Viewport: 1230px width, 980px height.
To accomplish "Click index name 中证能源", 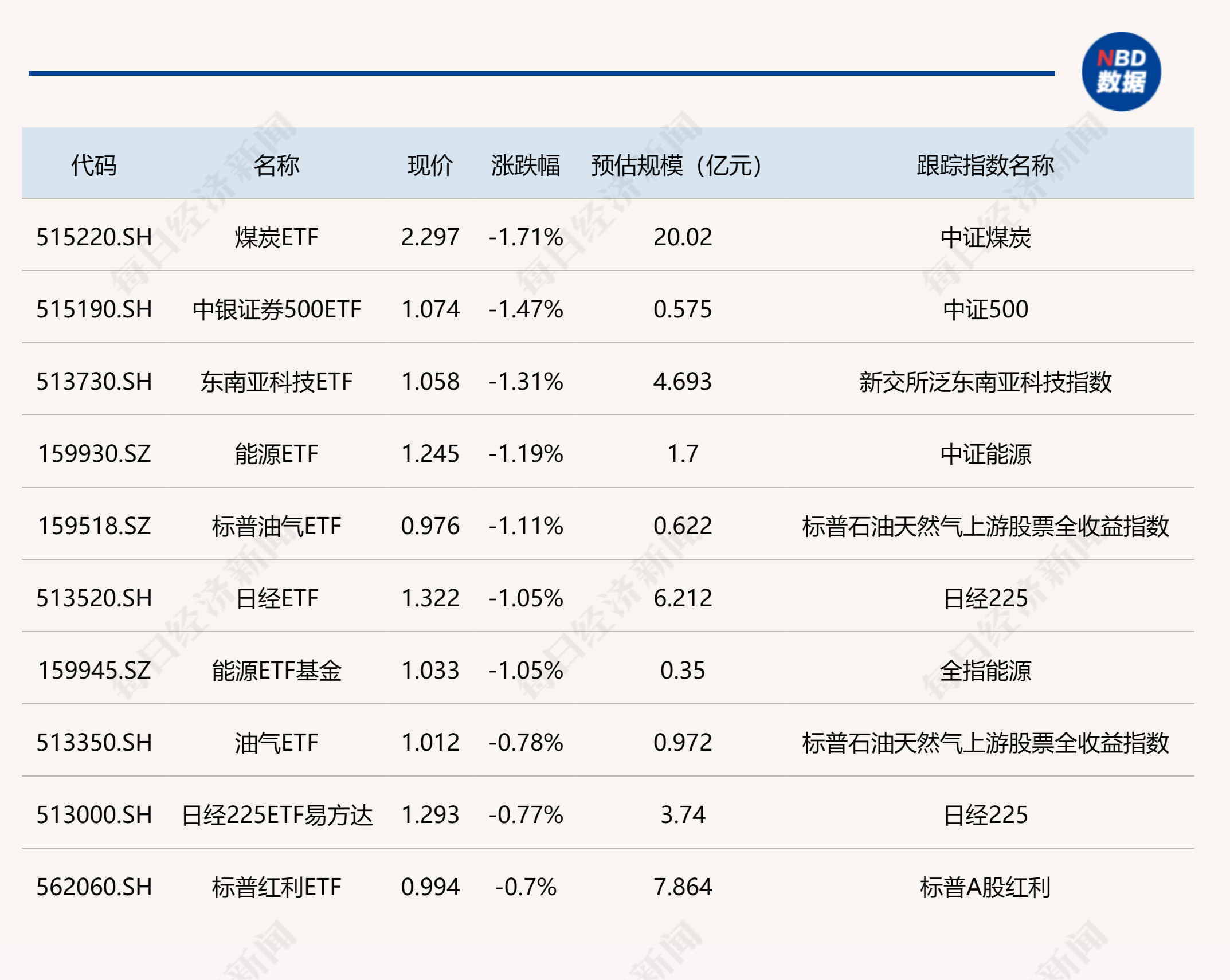I will (x=985, y=454).
